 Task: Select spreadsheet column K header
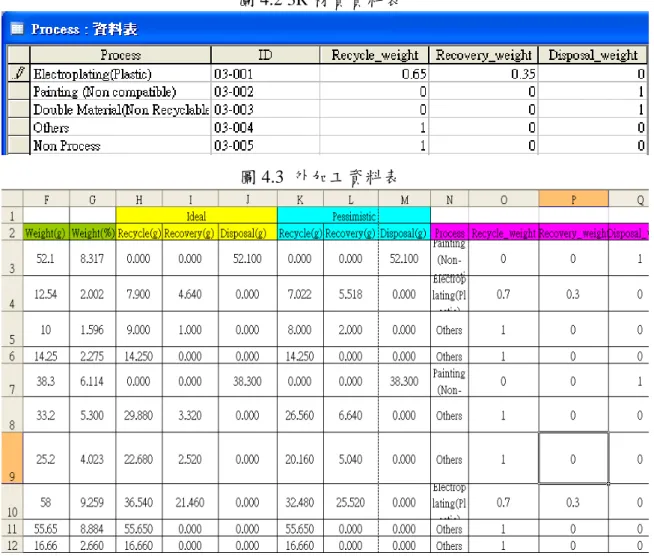pyautogui.click(x=300, y=199)
